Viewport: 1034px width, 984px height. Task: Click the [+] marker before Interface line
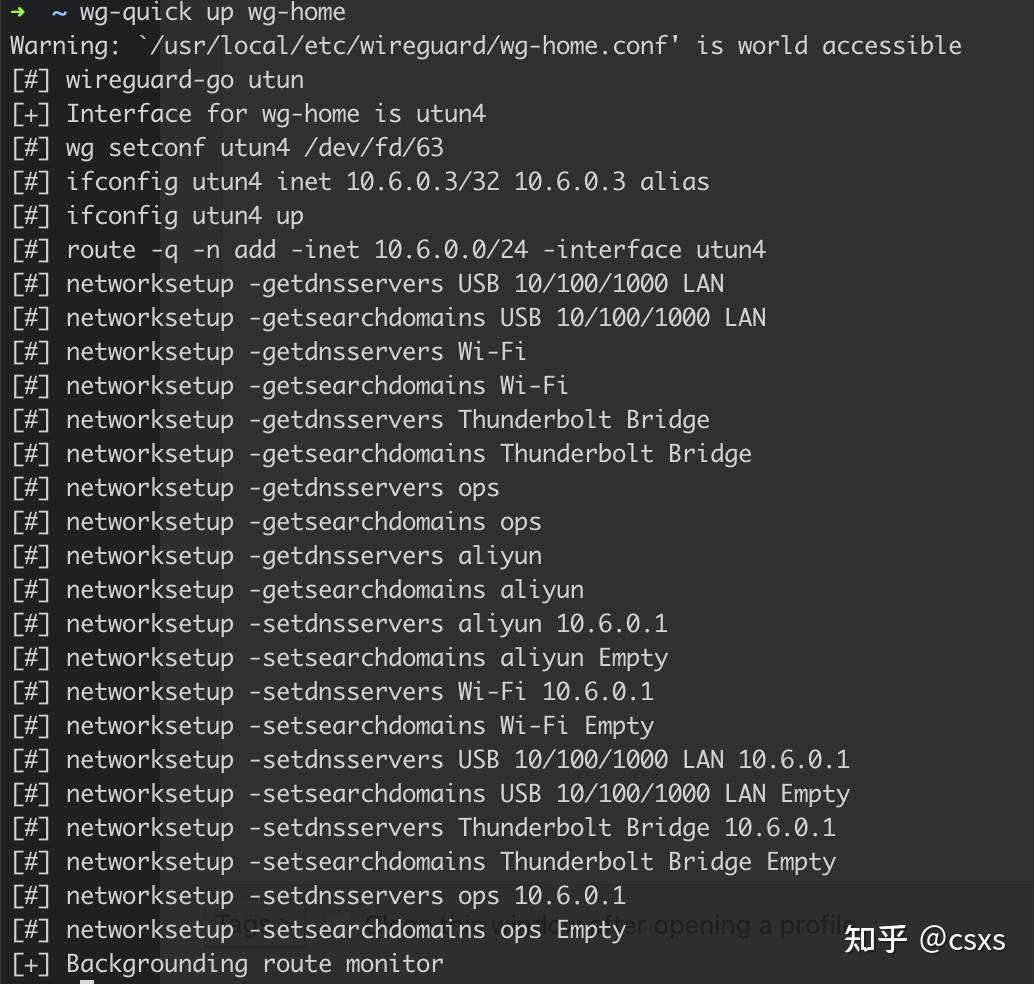click(x=31, y=114)
